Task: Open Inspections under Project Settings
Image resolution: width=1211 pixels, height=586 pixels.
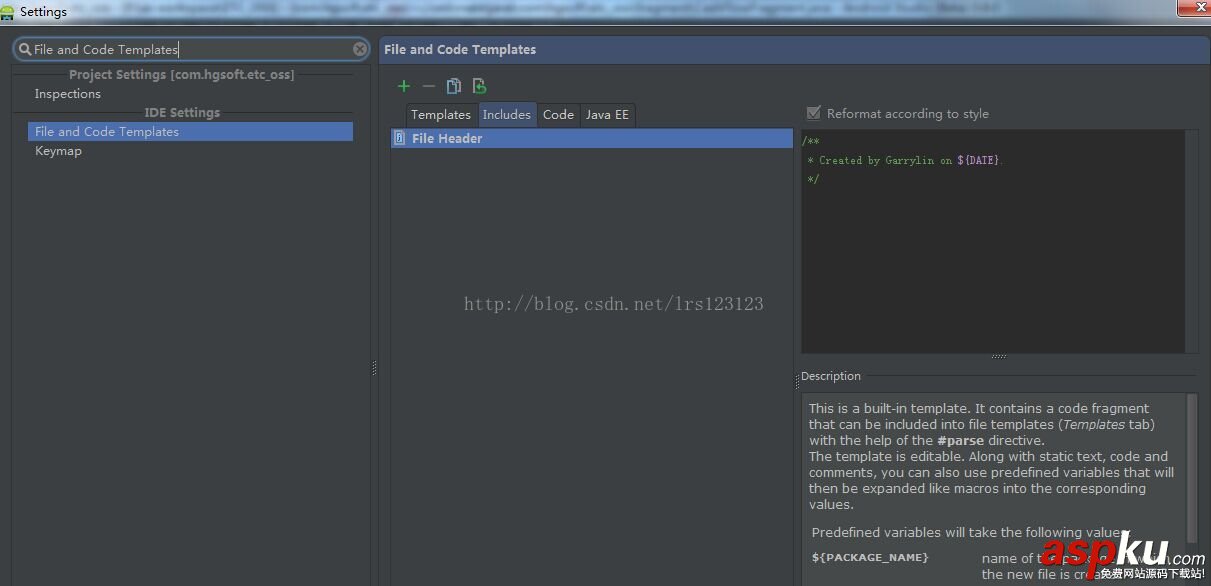Action: 67,94
